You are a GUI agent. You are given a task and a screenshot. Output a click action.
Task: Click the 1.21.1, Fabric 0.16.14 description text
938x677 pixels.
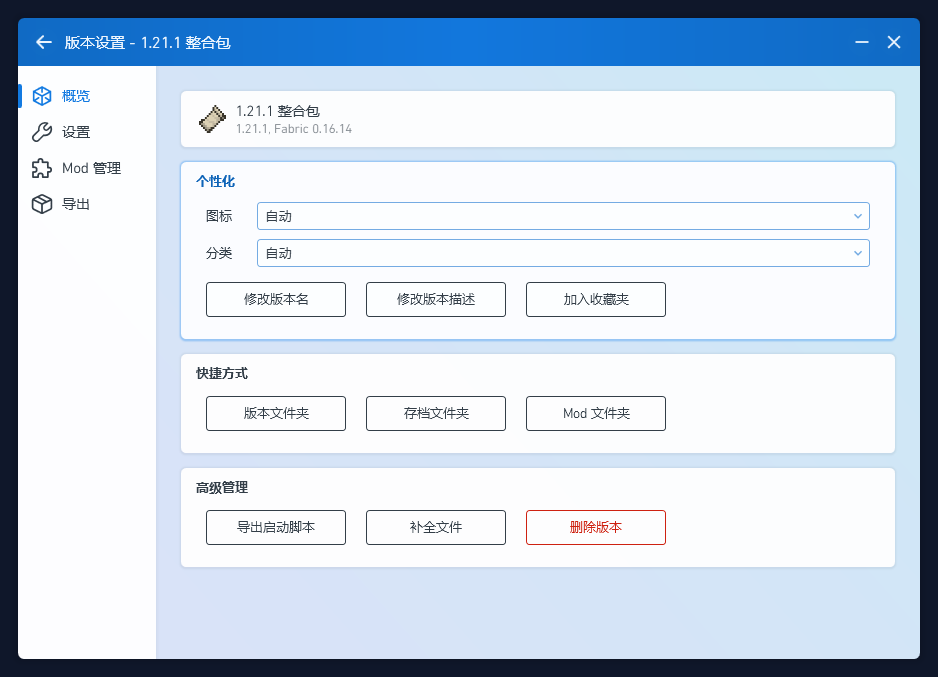click(294, 129)
